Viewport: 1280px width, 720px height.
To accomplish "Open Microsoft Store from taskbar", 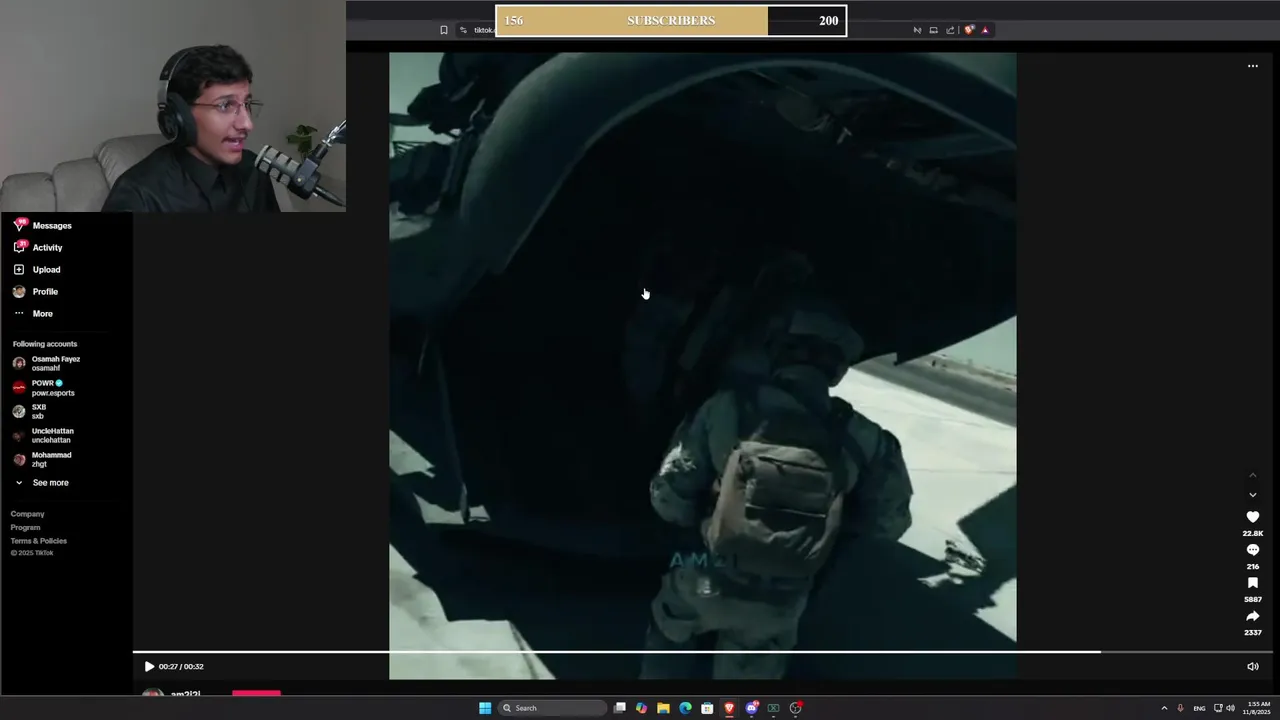I will tap(707, 708).
